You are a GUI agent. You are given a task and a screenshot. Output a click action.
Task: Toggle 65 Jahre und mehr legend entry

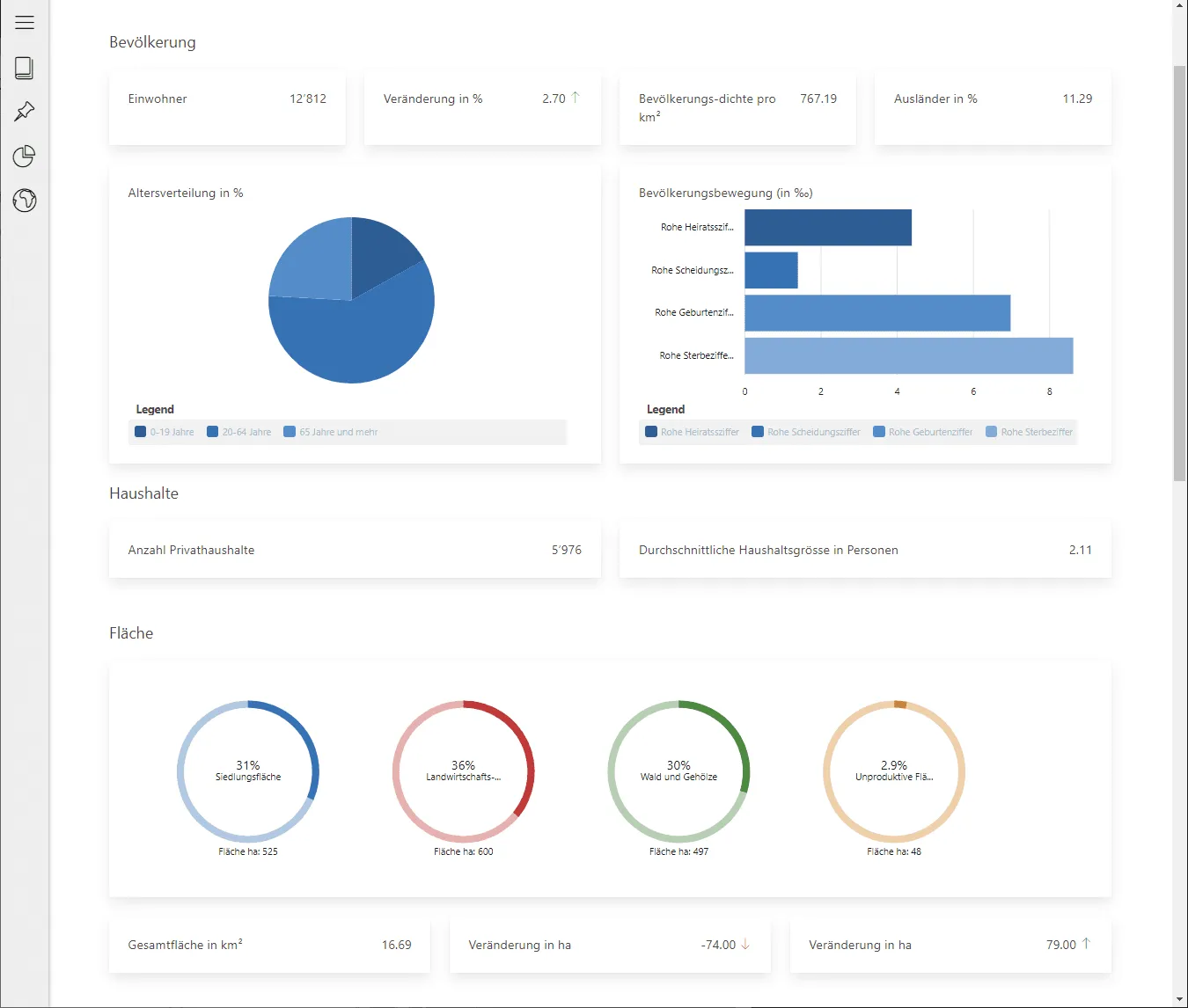[x=331, y=432]
